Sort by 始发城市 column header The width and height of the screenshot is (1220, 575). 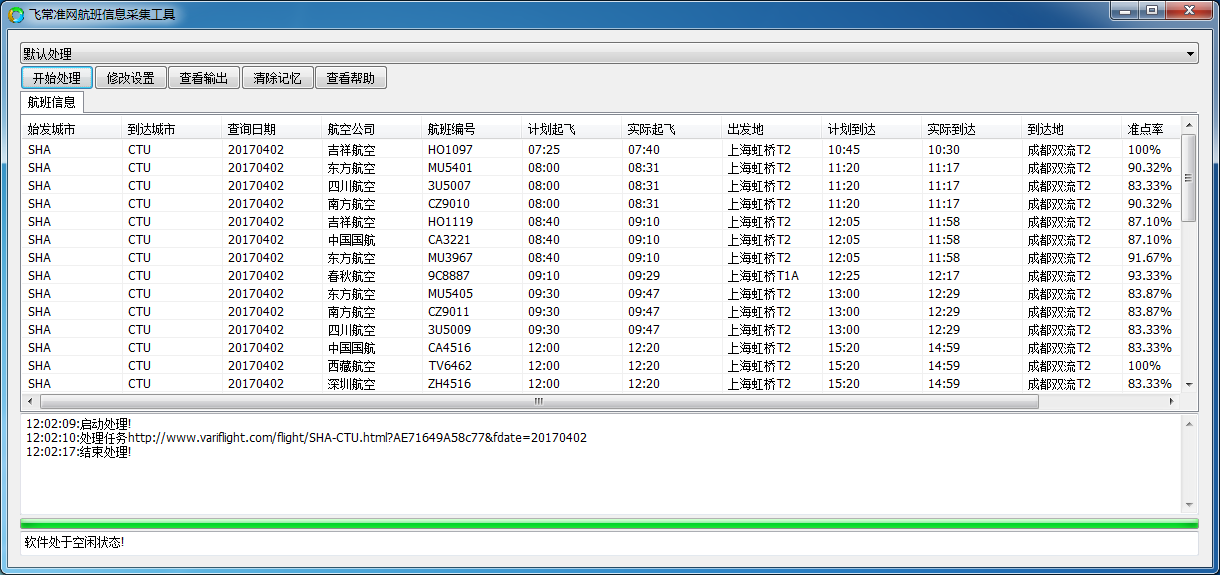[x=72, y=129]
